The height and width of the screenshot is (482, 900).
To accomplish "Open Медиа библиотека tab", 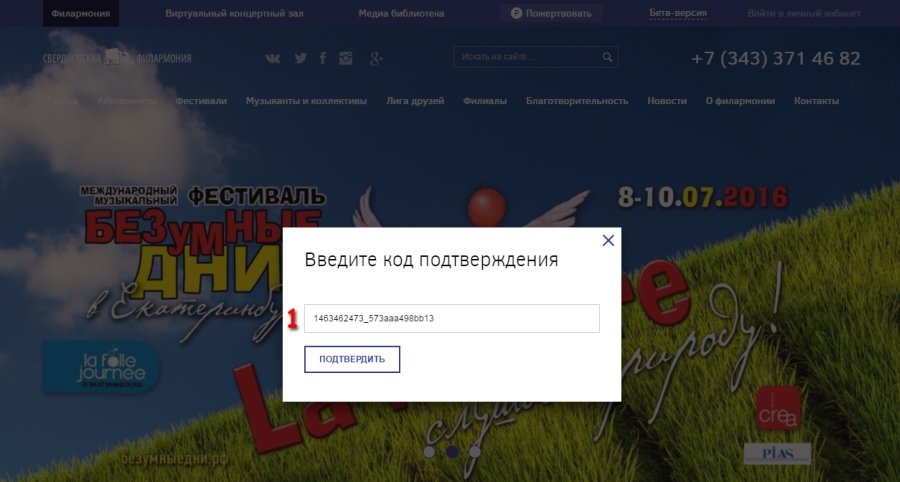I will pos(401,13).
